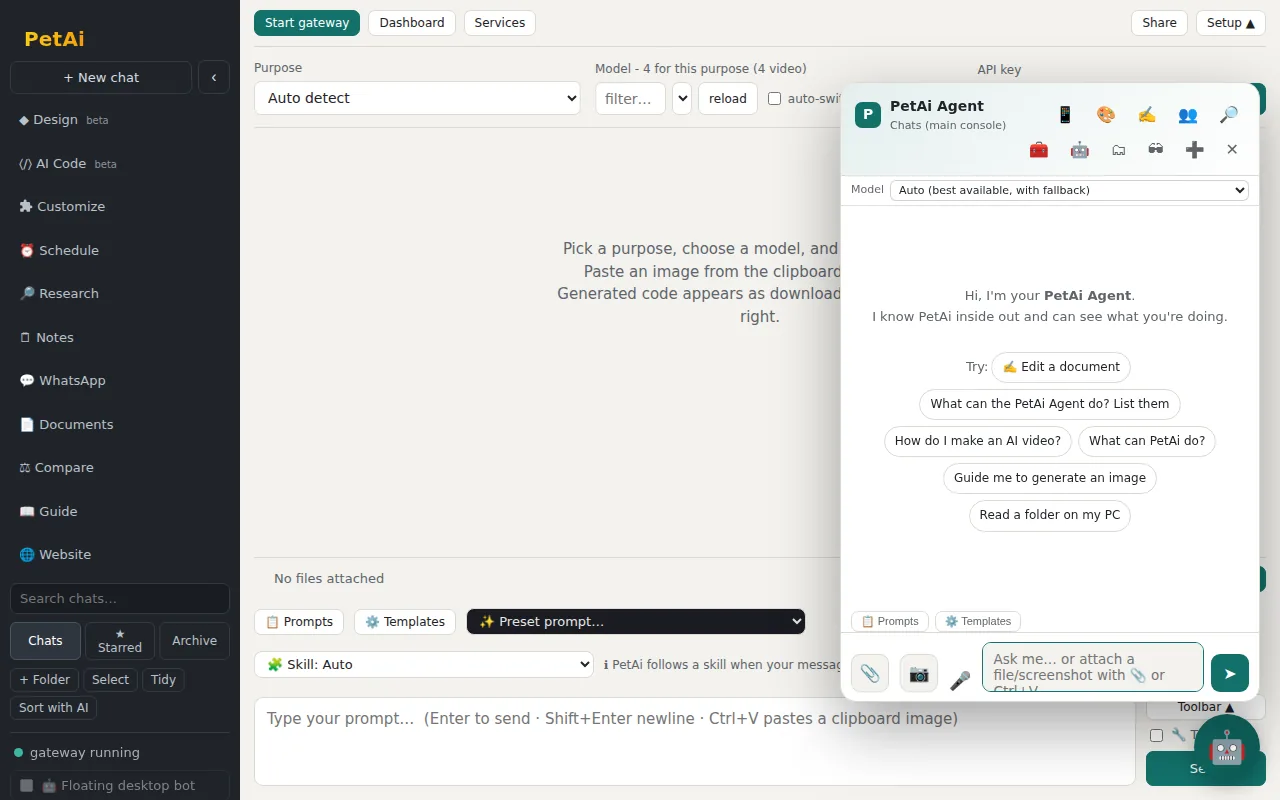
Task: Click the card index dividers icon in Agent header
Action: (x=1119, y=149)
